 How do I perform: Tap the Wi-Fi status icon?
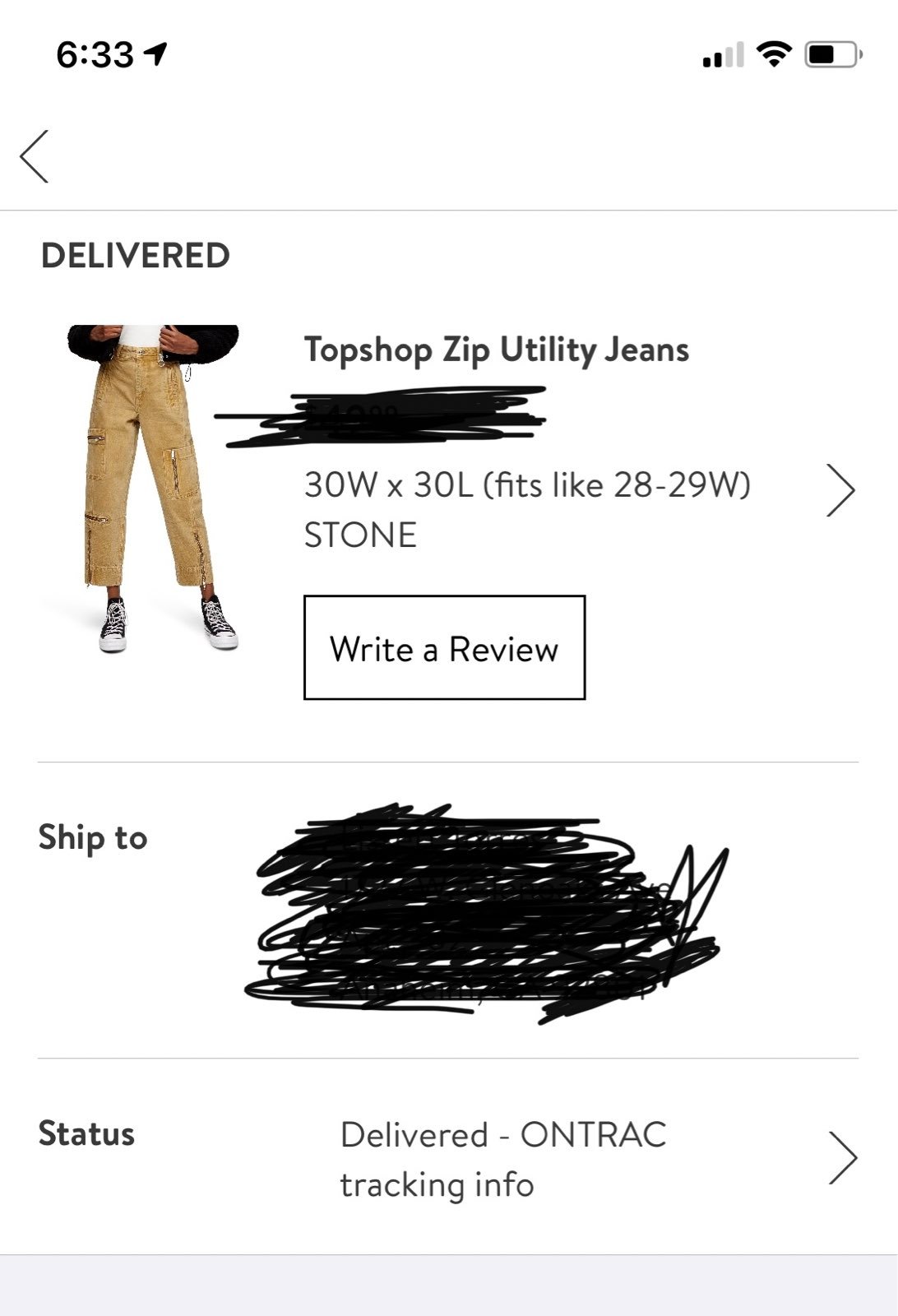[x=773, y=54]
